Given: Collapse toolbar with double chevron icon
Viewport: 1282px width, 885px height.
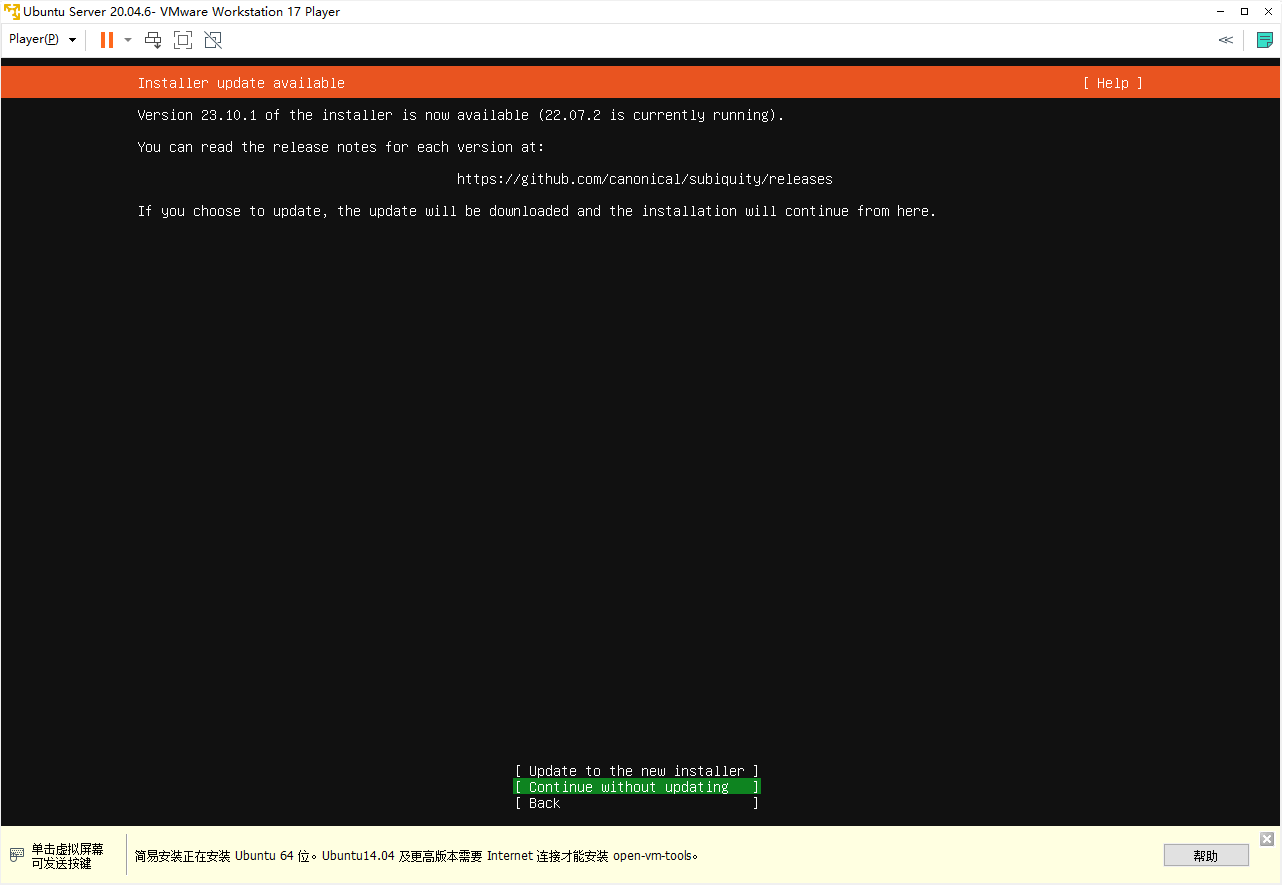Looking at the screenshot, I should pyautogui.click(x=1225, y=40).
